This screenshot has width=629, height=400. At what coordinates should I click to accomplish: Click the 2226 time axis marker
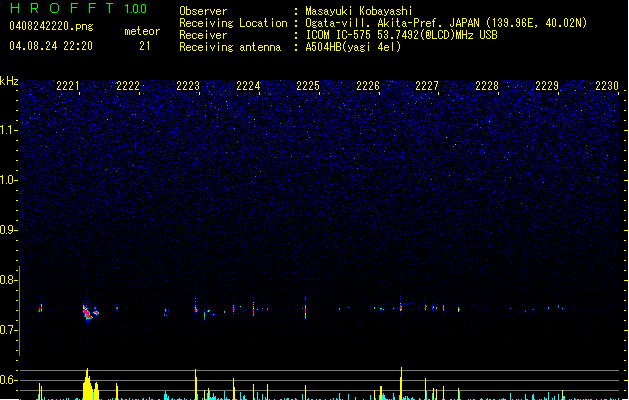(368, 86)
